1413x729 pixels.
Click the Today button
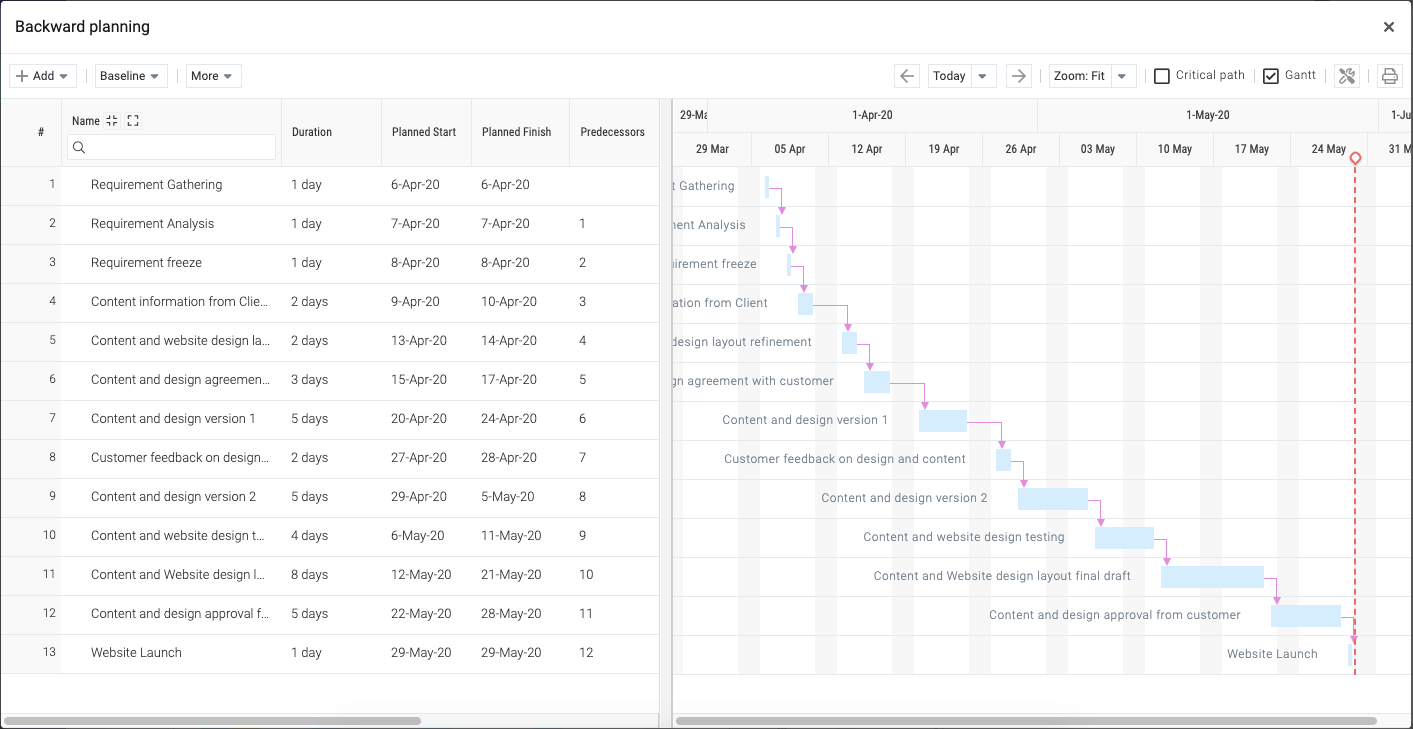[x=949, y=76]
